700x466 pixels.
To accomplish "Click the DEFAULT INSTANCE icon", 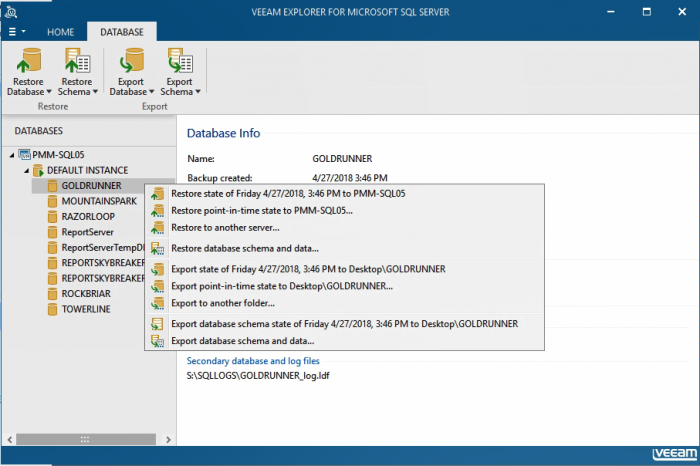I will point(38,170).
